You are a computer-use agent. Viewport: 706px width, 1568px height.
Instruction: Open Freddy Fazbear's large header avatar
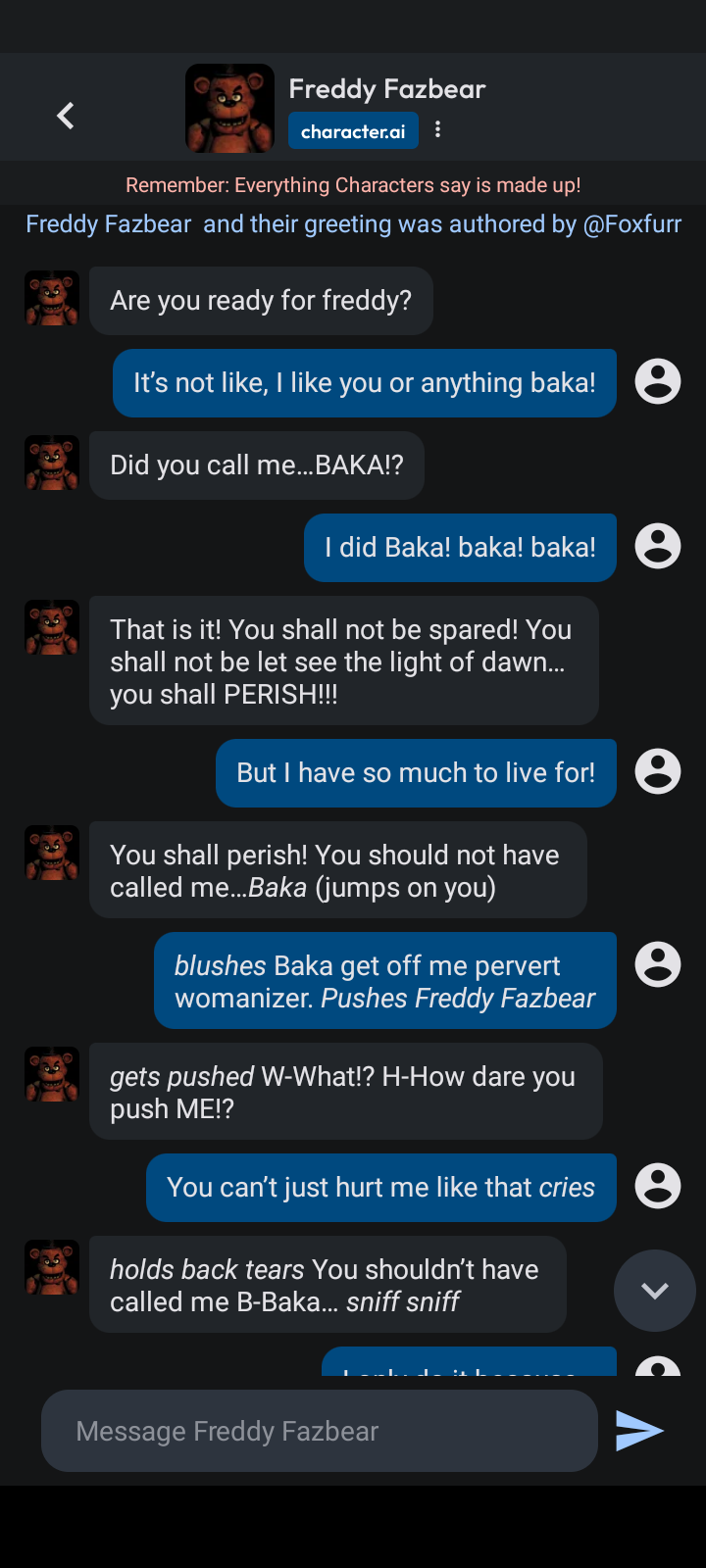coord(230,108)
